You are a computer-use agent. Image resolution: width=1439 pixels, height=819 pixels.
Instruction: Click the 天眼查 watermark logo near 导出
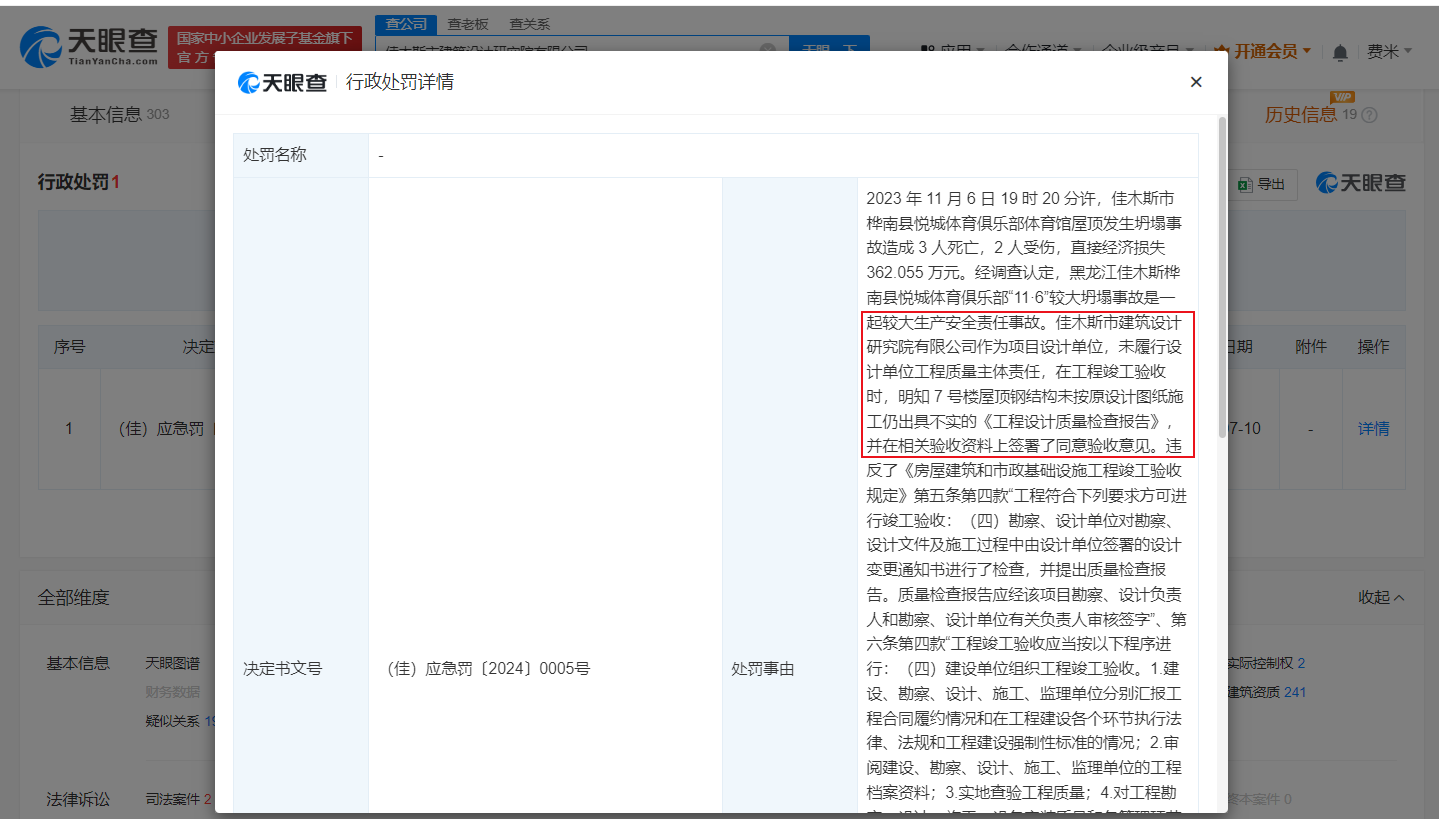1359,184
